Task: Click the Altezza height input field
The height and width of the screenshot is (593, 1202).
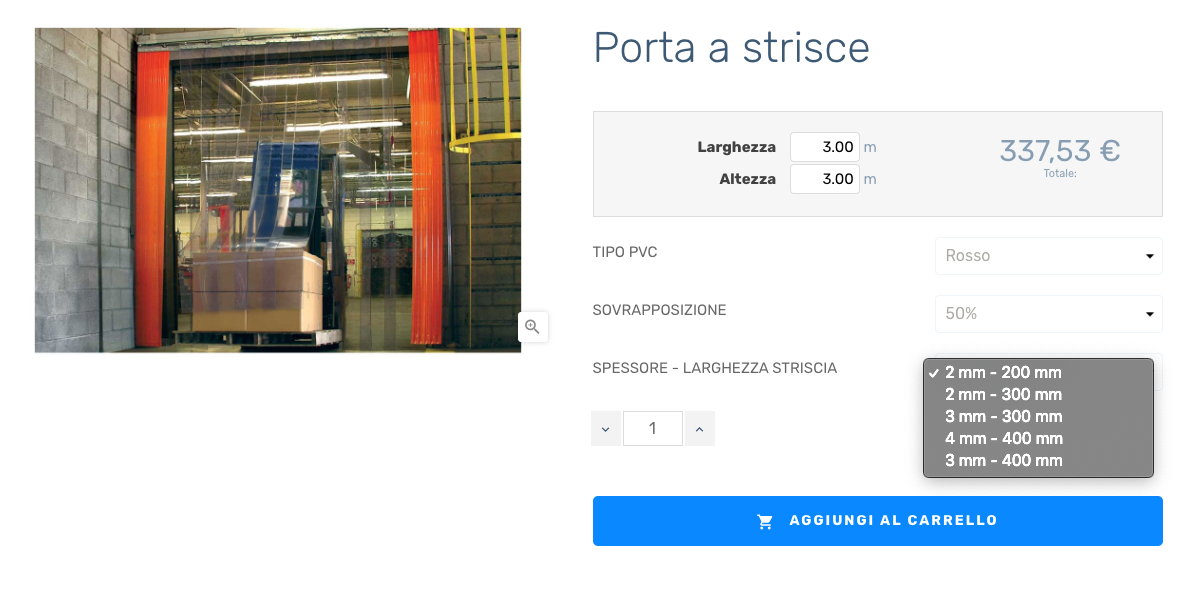Action: [825, 179]
